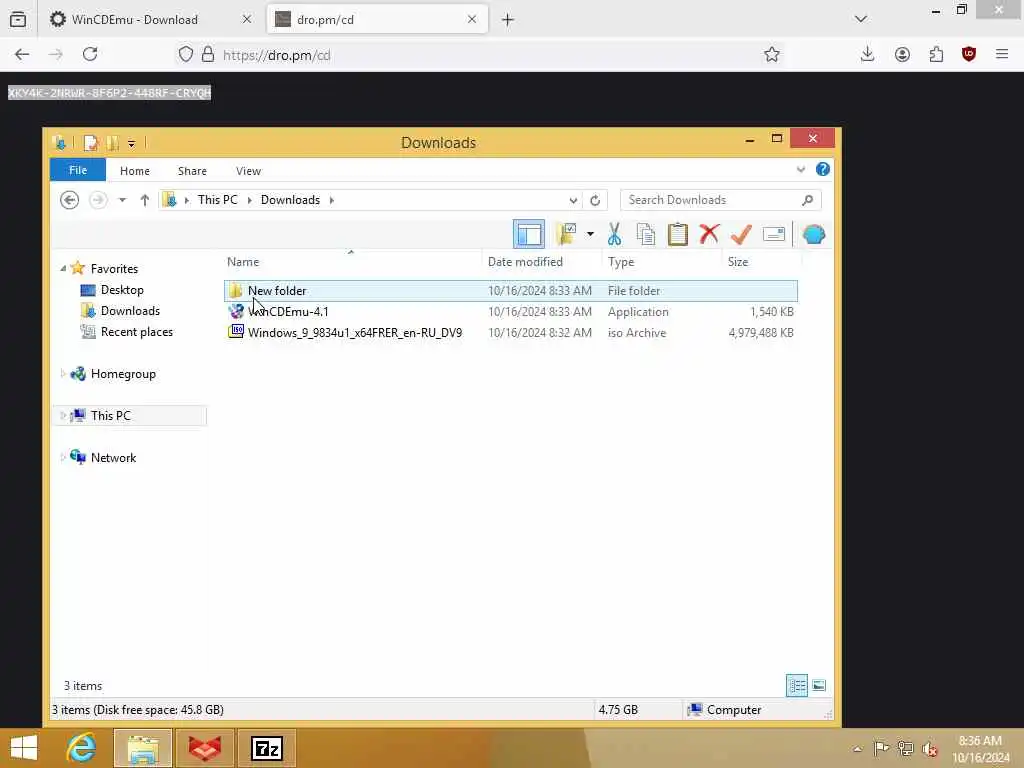Select the New folder row
1024x768 pixels.
click(x=511, y=291)
